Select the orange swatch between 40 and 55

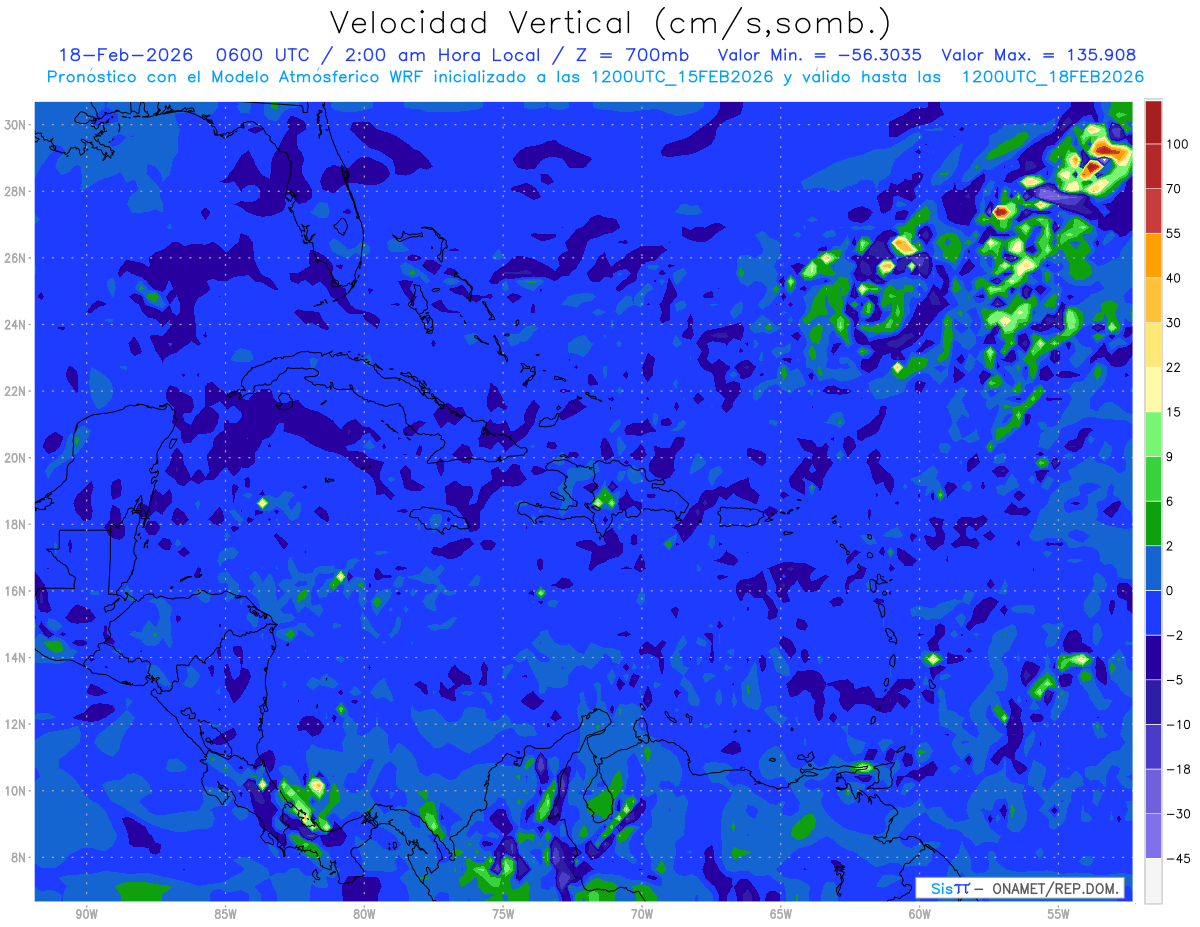pos(1153,255)
